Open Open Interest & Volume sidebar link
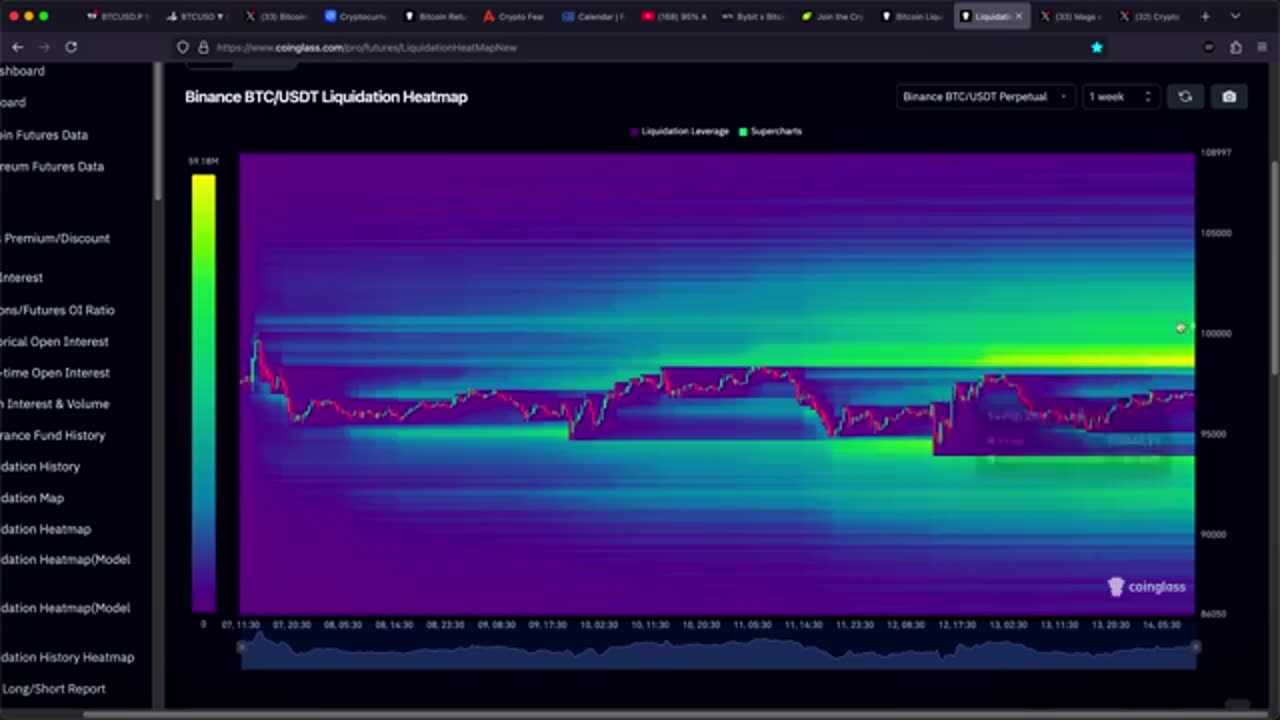1280x720 pixels. coord(55,404)
